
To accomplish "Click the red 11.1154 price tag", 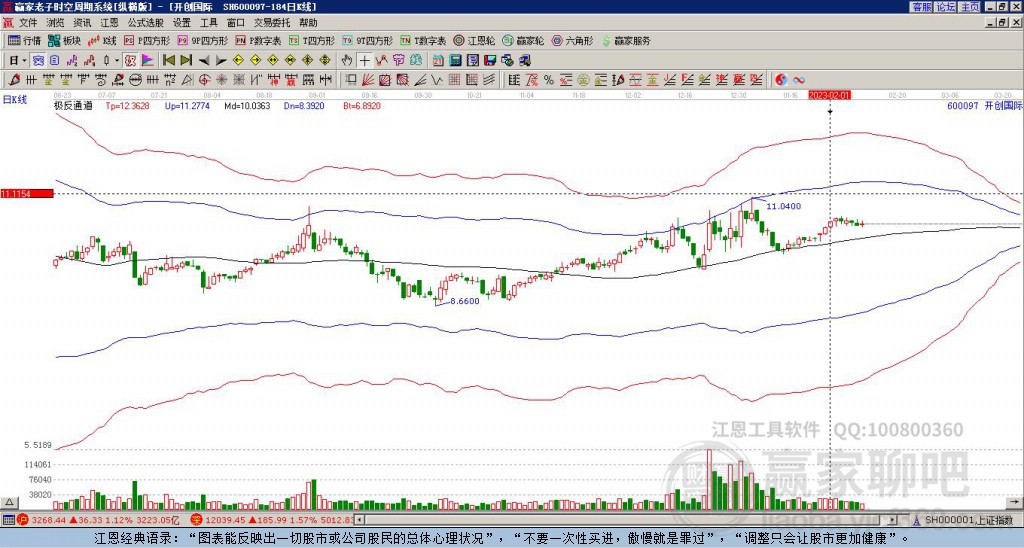I will click(27, 194).
